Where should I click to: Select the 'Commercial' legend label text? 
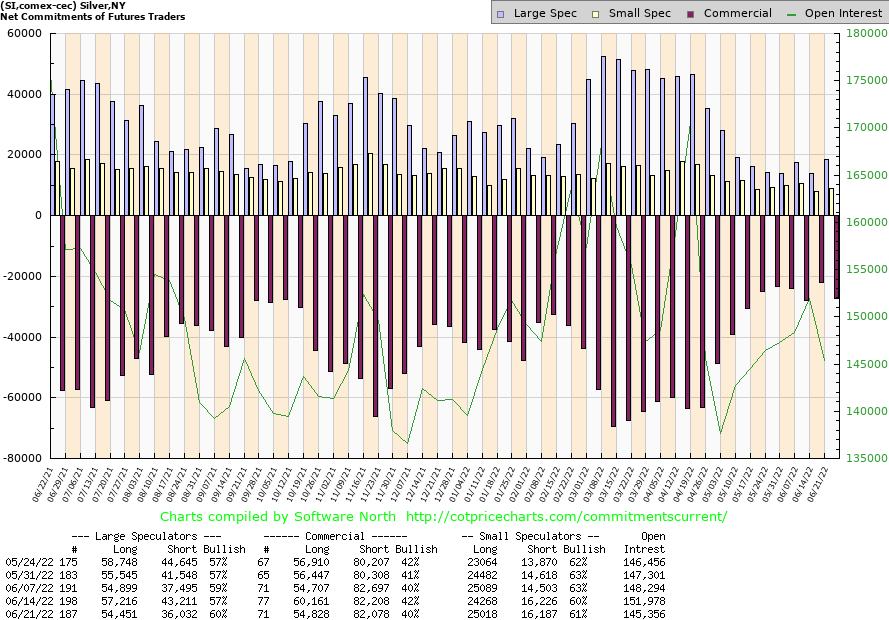point(738,13)
